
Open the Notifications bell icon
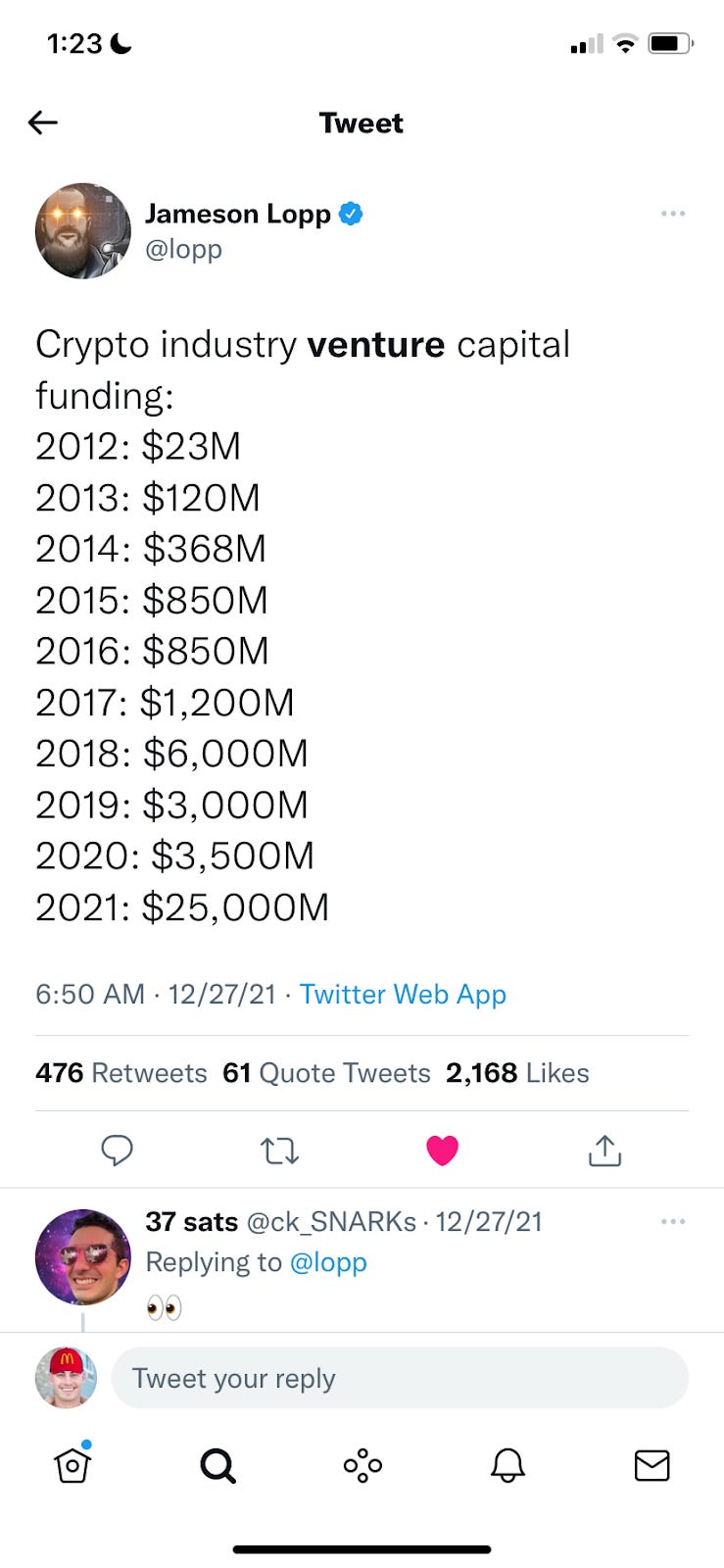(507, 1466)
